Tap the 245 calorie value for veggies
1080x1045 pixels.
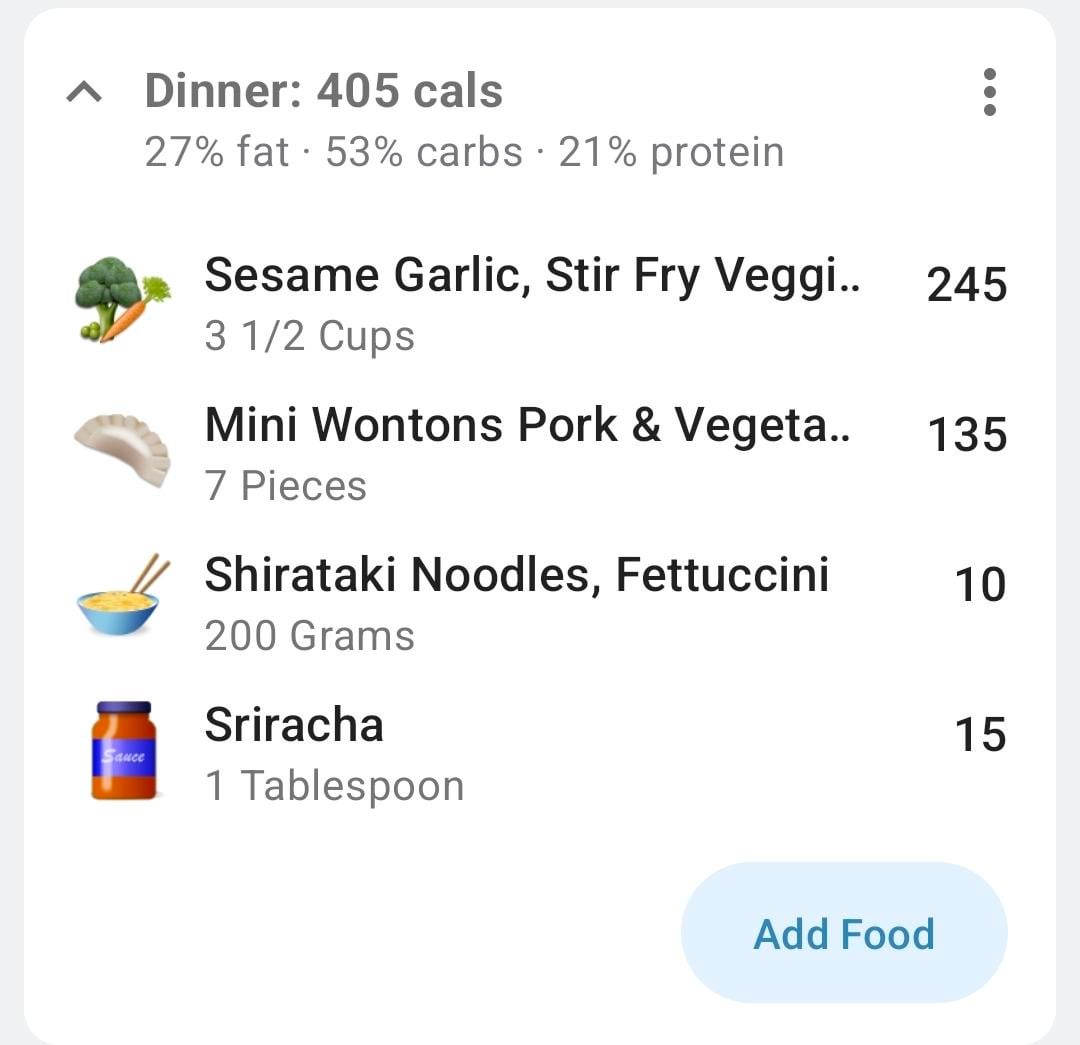coord(966,286)
